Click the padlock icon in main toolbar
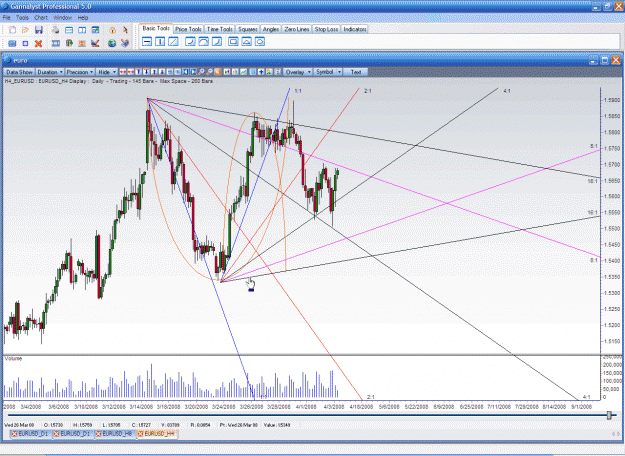The height and width of the screenshot is (456, 625). click(x=112, y=30)
